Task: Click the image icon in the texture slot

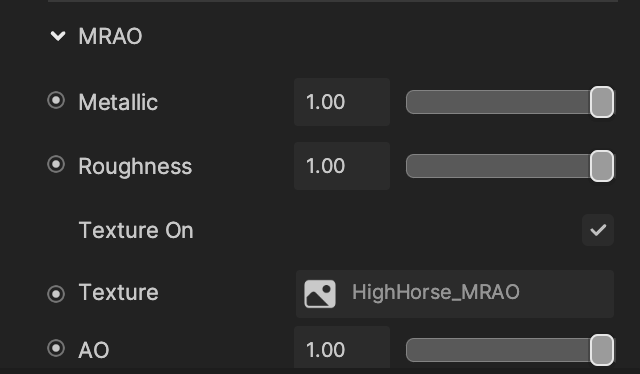Action: tap(320, 294)
